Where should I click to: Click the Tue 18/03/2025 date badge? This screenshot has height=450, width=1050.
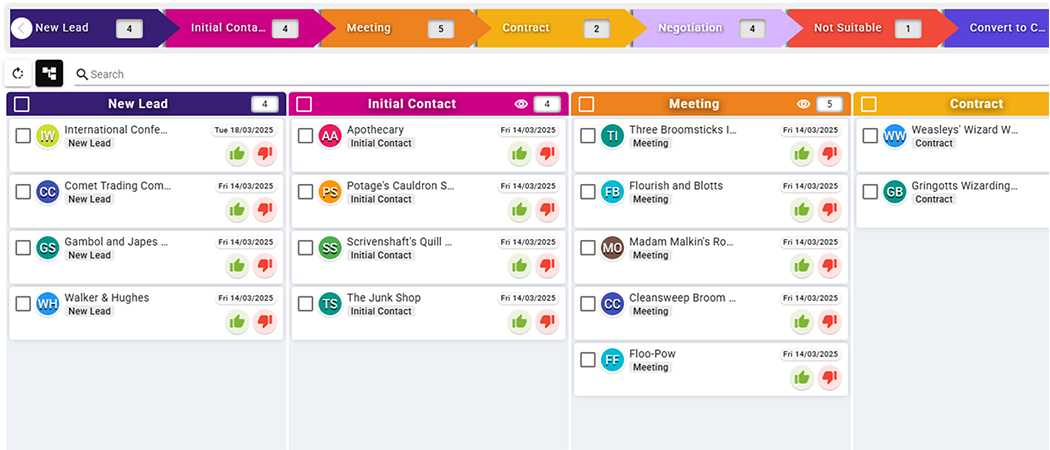(244, 130)
